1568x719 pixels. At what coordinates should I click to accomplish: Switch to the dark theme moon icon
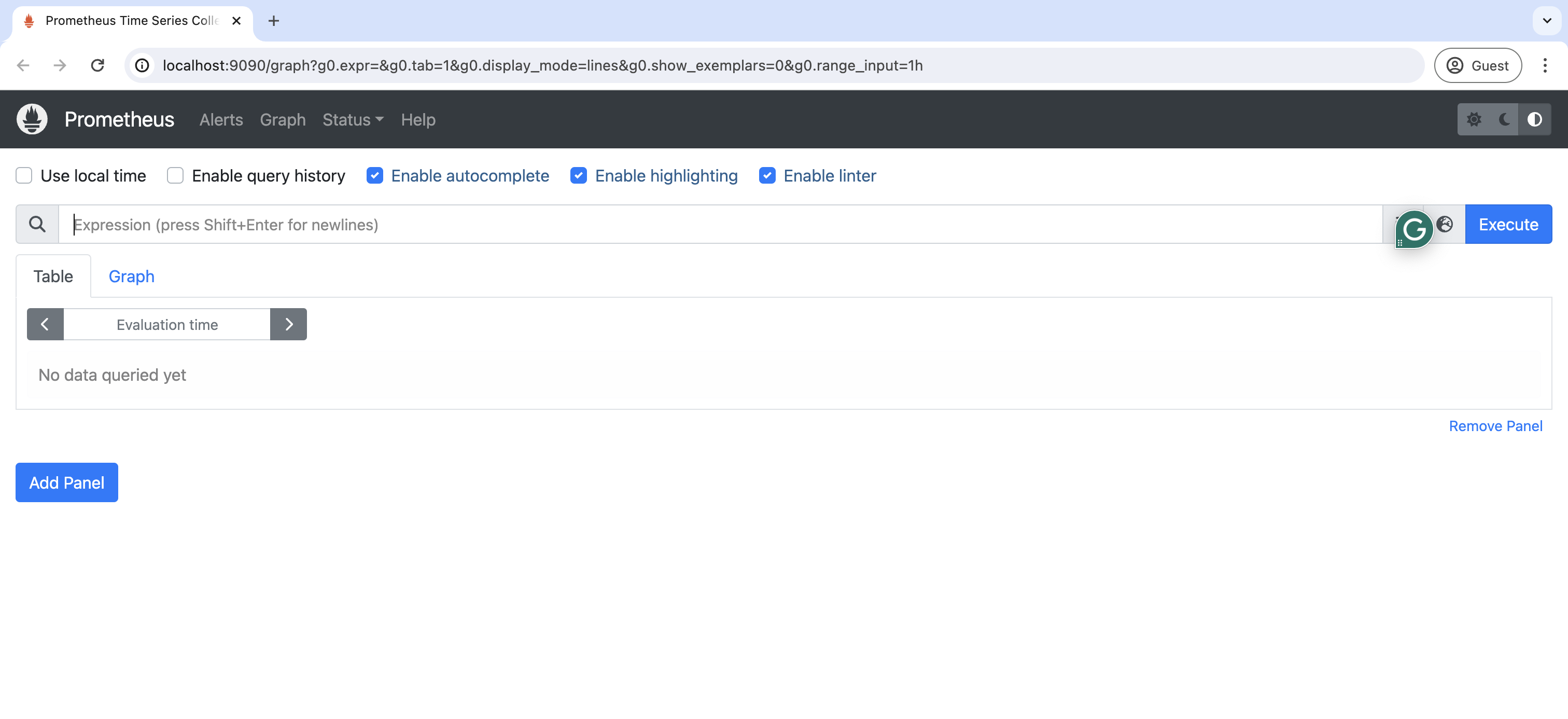1504,119
